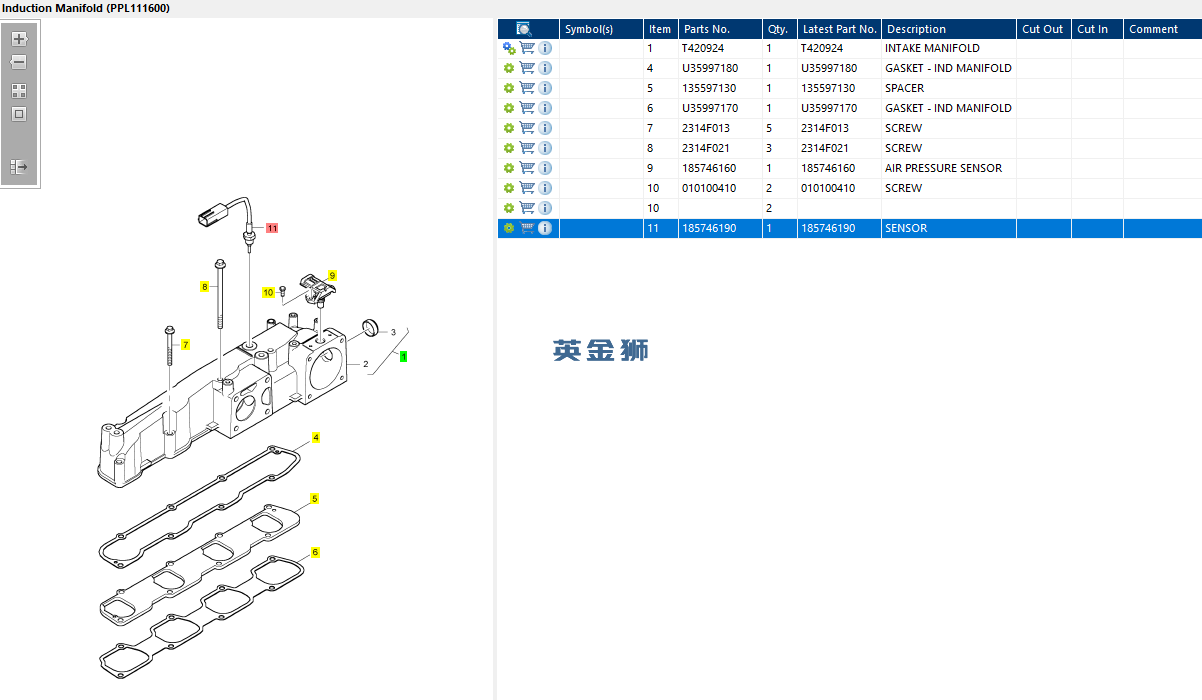
Task: Click latest part number U35997170
Action: click(x=829, y=108)
